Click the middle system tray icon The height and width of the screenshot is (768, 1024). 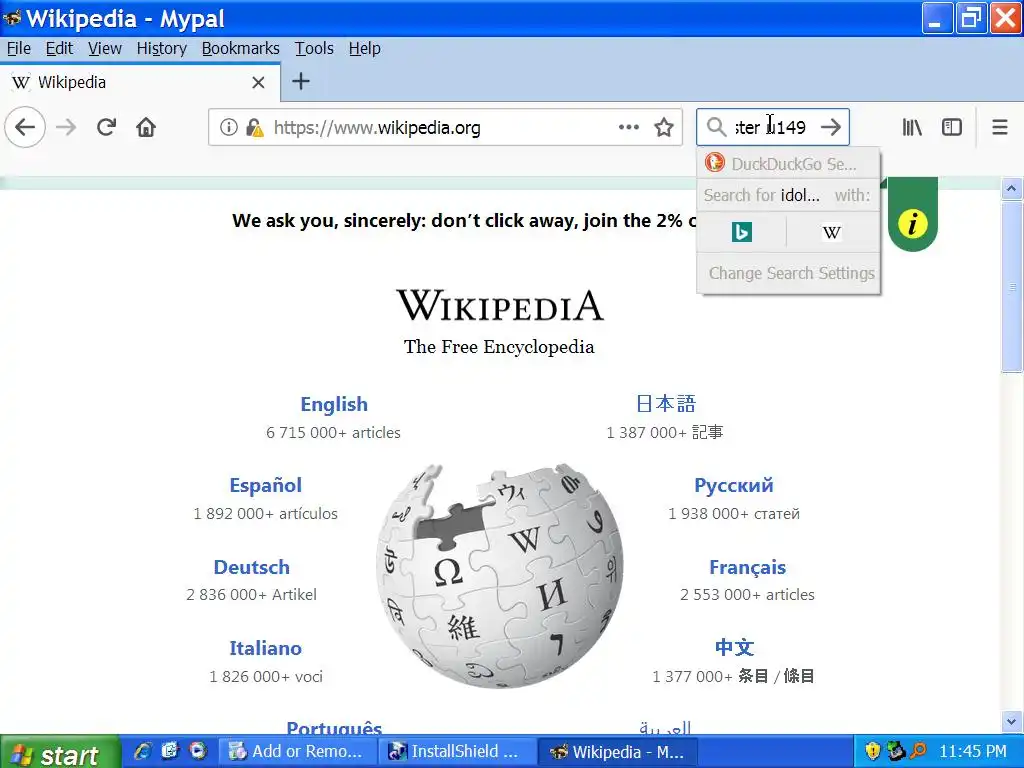point(895,751)
